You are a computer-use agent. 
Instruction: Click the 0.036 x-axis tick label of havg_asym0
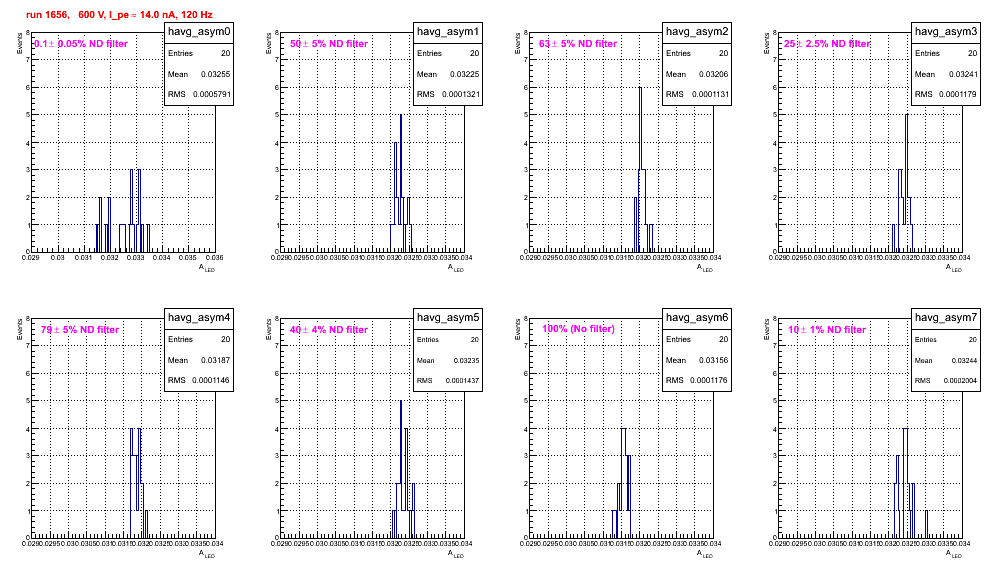click(x=214, y=257)
